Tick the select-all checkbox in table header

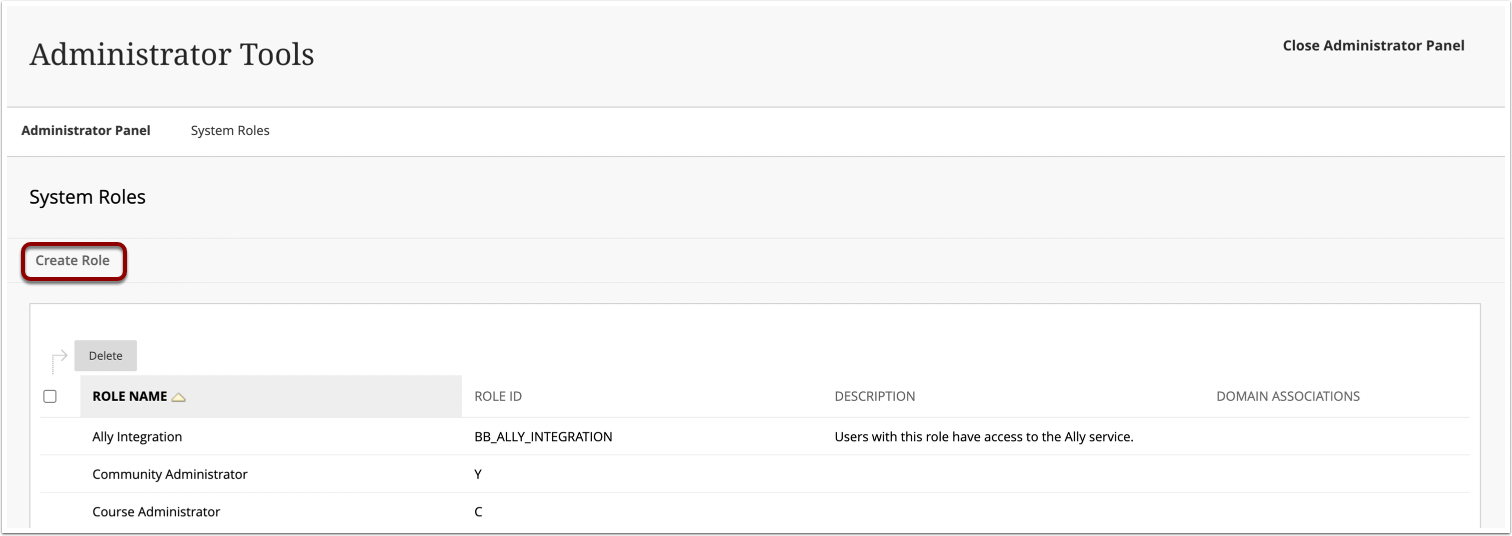tap(50, 397)
